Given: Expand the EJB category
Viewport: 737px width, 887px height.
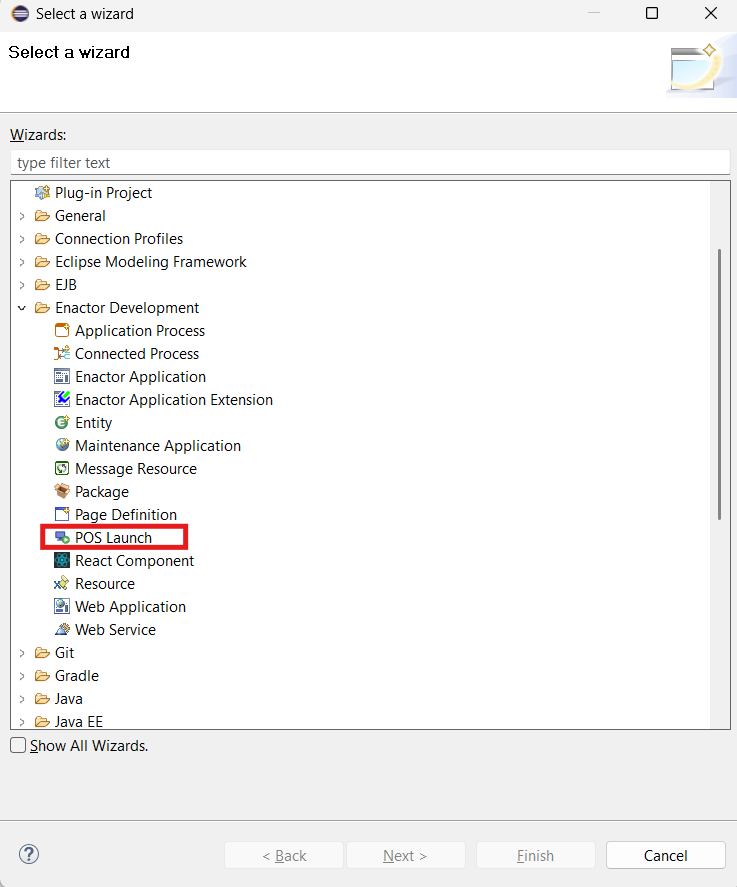Looking at the screenshot, I should tap(22, 285).
